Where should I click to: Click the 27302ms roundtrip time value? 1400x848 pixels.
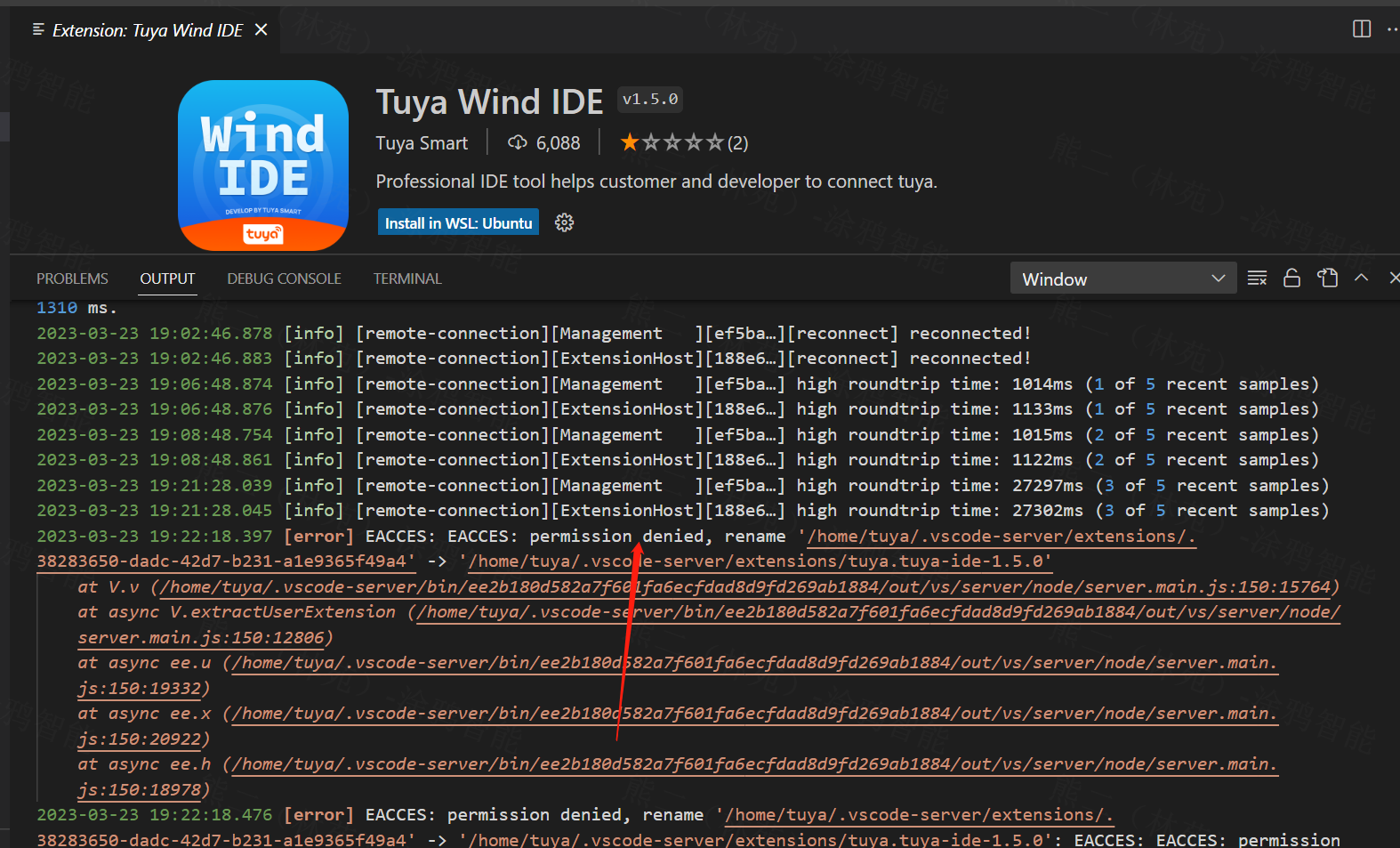click(1048, 511)
